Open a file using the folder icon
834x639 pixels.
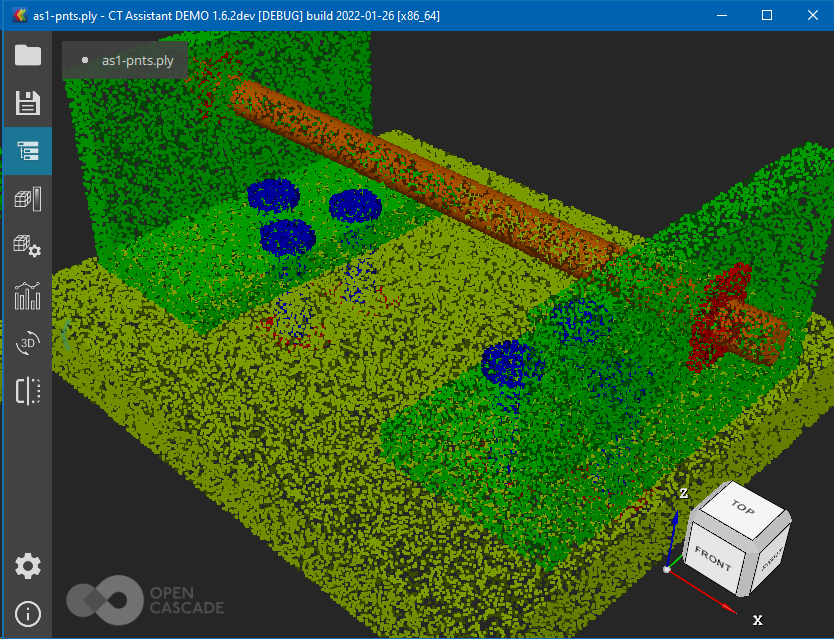point(27,55)
